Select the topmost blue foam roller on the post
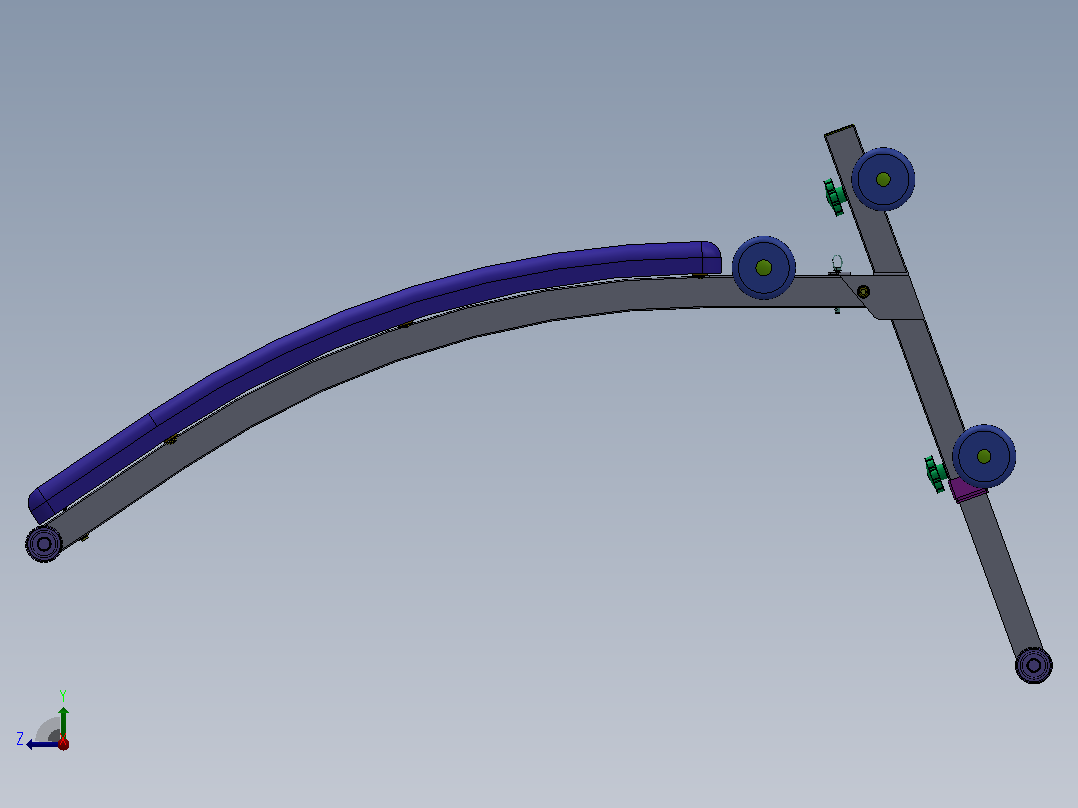This screenshot has width=1078, height=808. (x=883, y=179)
